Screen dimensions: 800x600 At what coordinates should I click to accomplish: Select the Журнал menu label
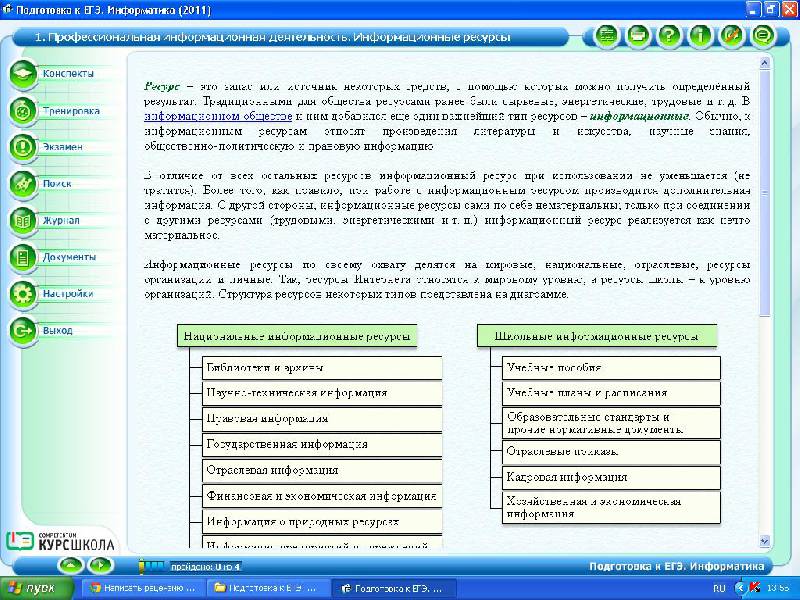tap(61, 220)
